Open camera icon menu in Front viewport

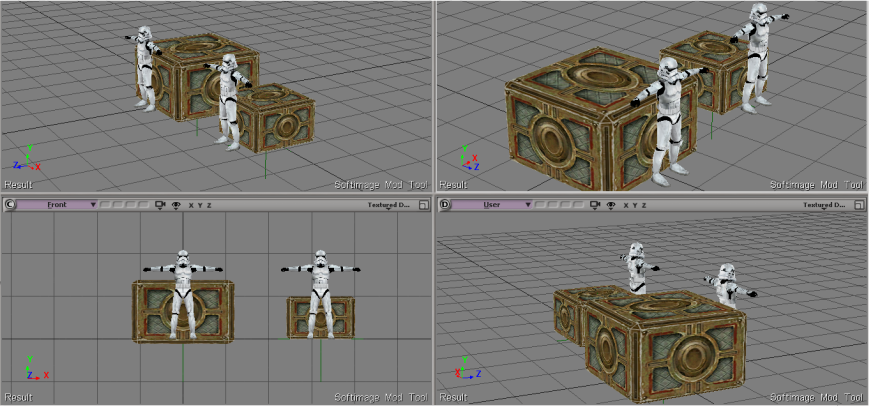160,205
